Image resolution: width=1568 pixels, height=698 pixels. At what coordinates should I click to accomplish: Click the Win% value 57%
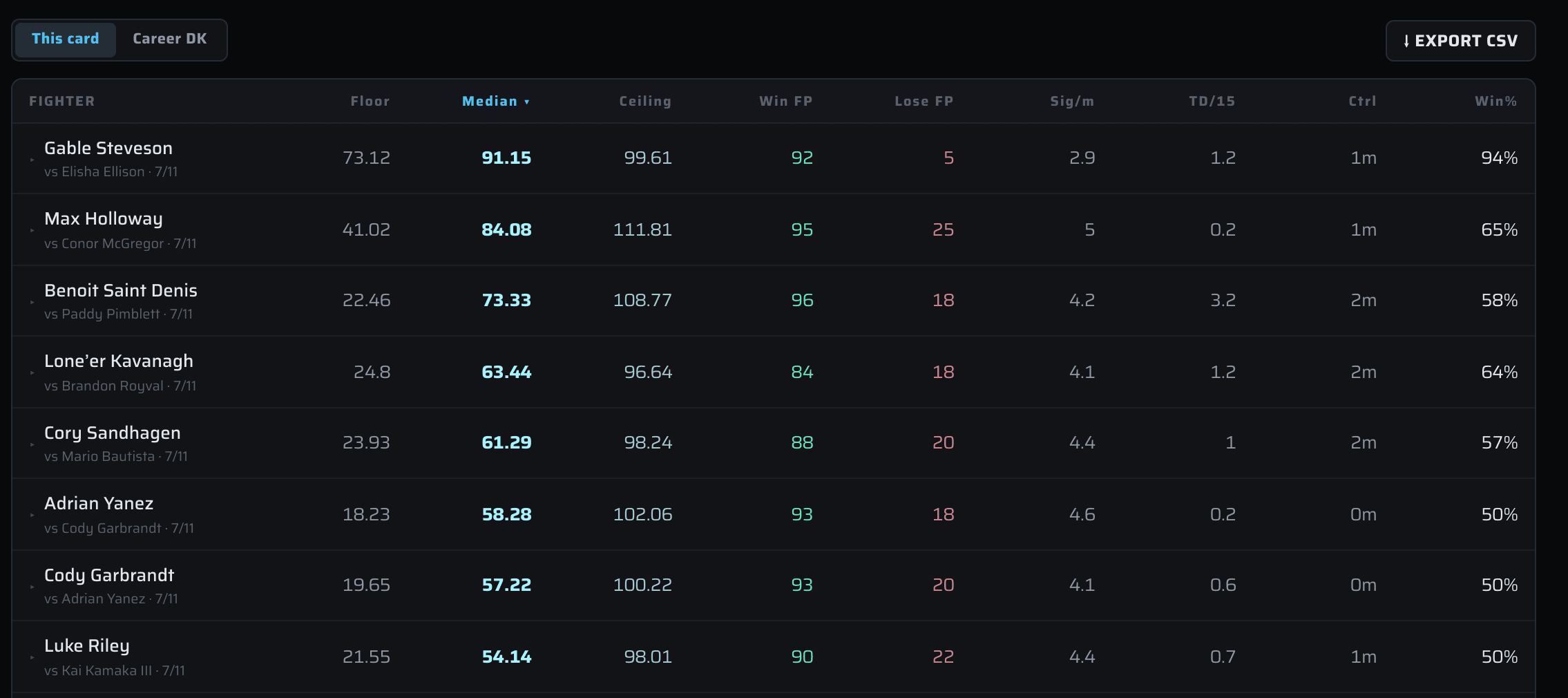[x=1500, y=442]
